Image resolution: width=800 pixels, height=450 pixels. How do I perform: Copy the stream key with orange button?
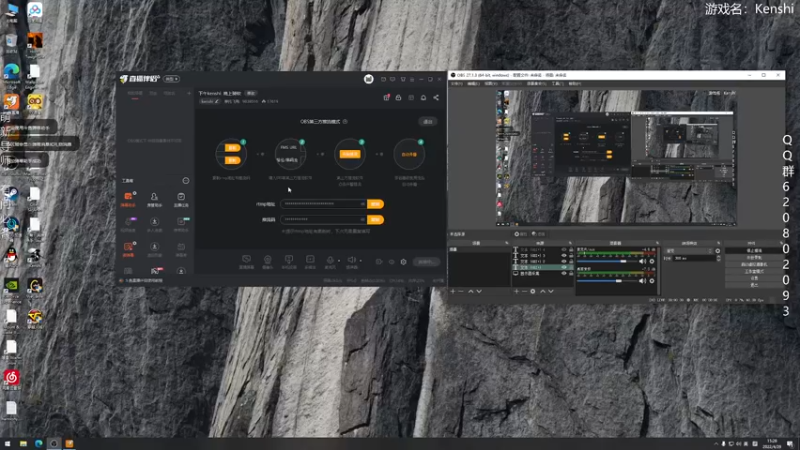click(375, 219)
